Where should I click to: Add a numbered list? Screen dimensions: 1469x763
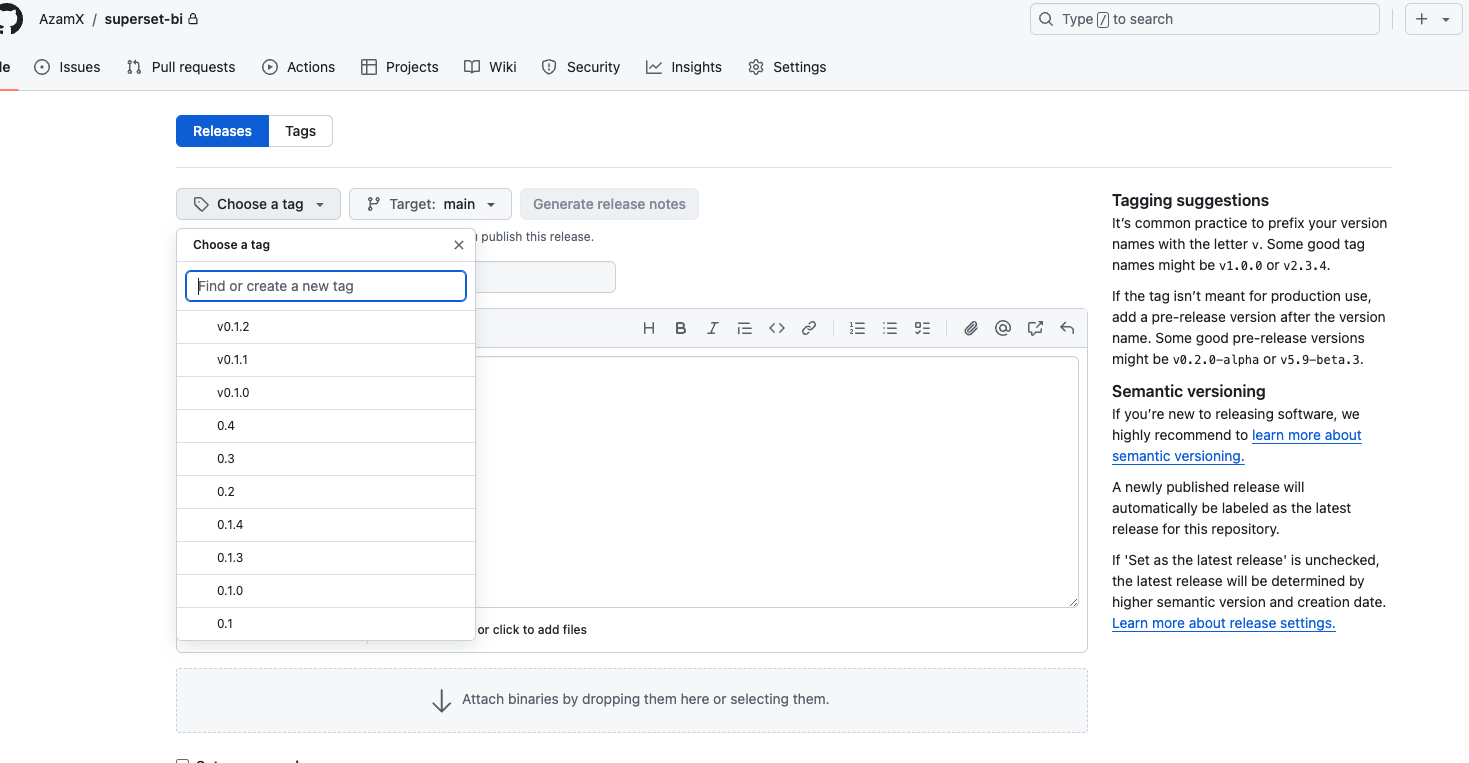[x=857, y=328]
